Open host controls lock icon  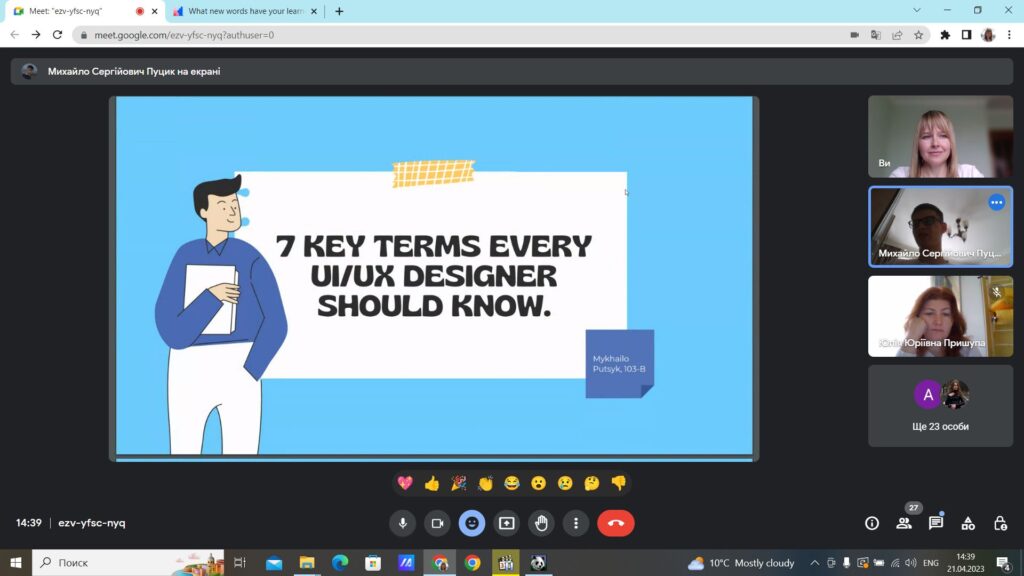1000,523
